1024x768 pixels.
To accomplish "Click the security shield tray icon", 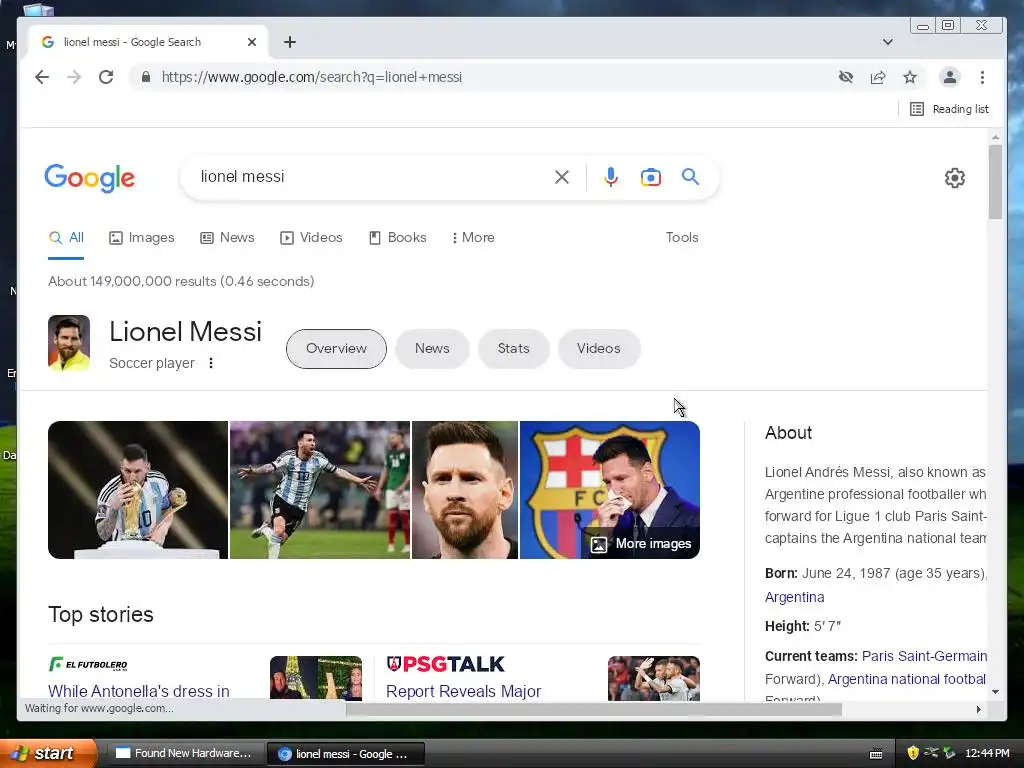I will (x=913, y=753).
